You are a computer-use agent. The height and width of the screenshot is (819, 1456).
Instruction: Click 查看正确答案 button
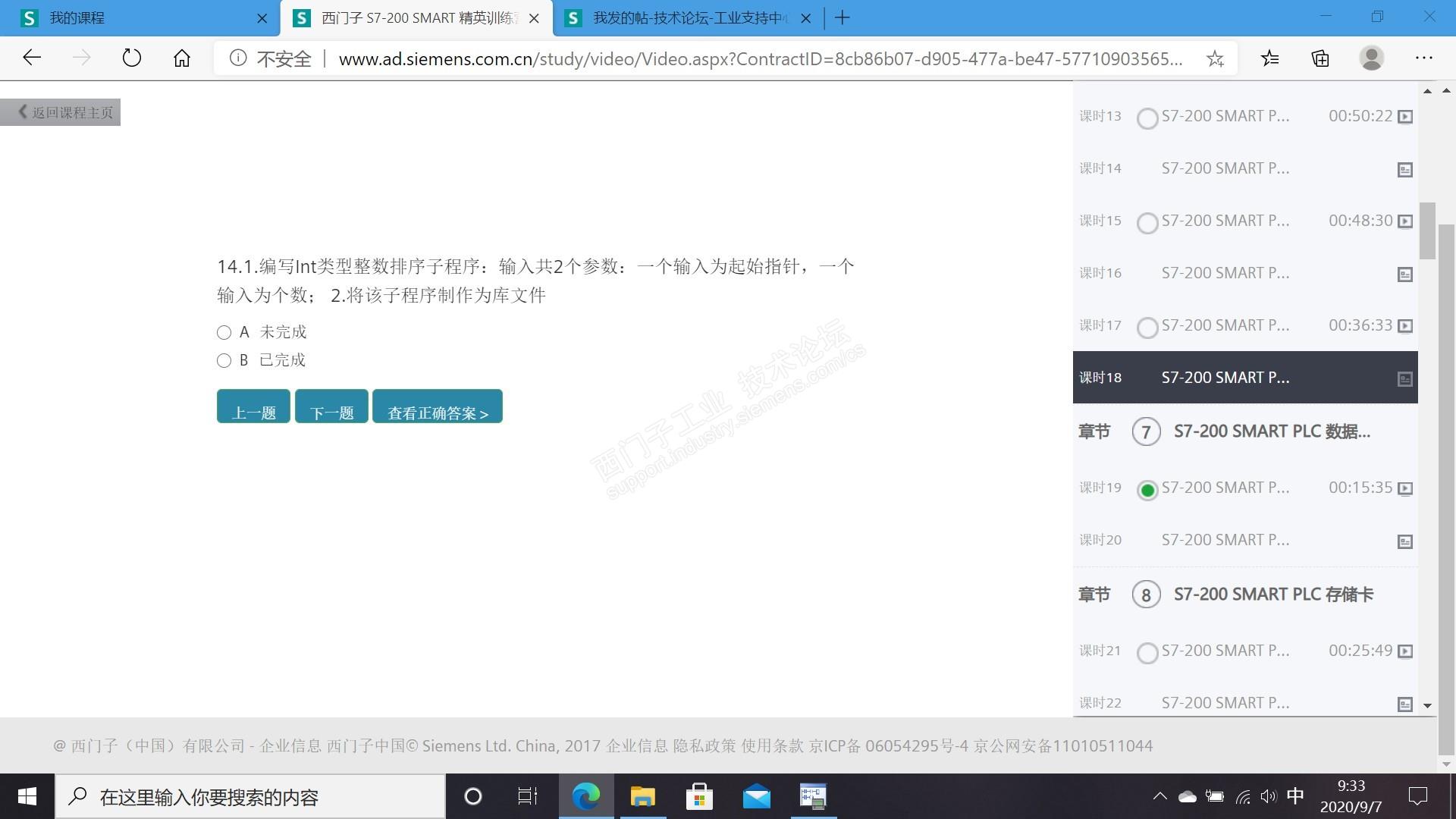[x=438, y=407]
